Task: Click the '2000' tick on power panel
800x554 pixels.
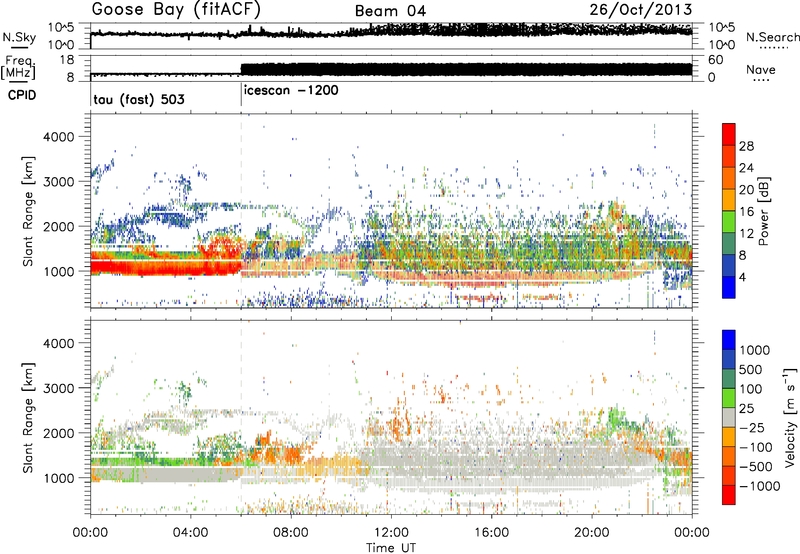Action: (x=58, y=226)
